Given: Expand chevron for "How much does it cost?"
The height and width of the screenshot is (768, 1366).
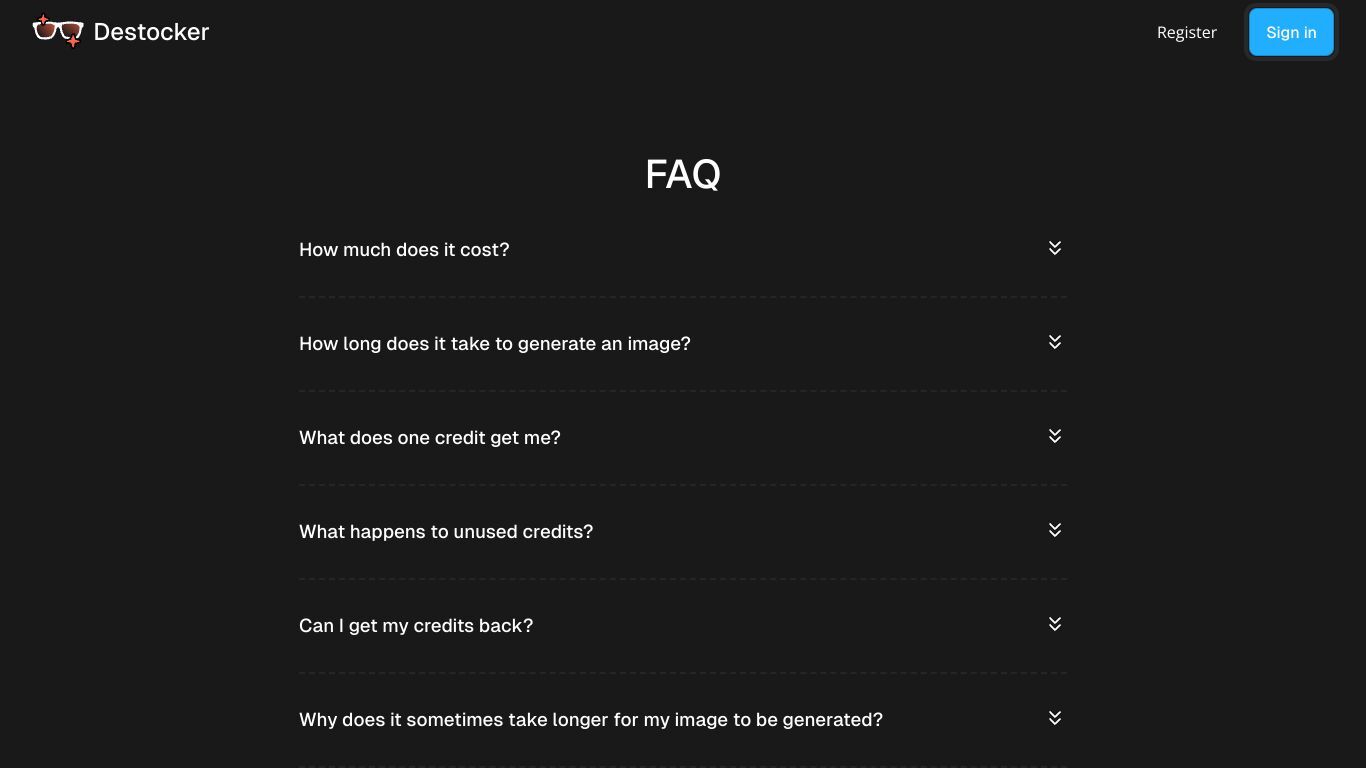Looking at the screenshot, I should pyautogui.click(x=1054, y=248).
